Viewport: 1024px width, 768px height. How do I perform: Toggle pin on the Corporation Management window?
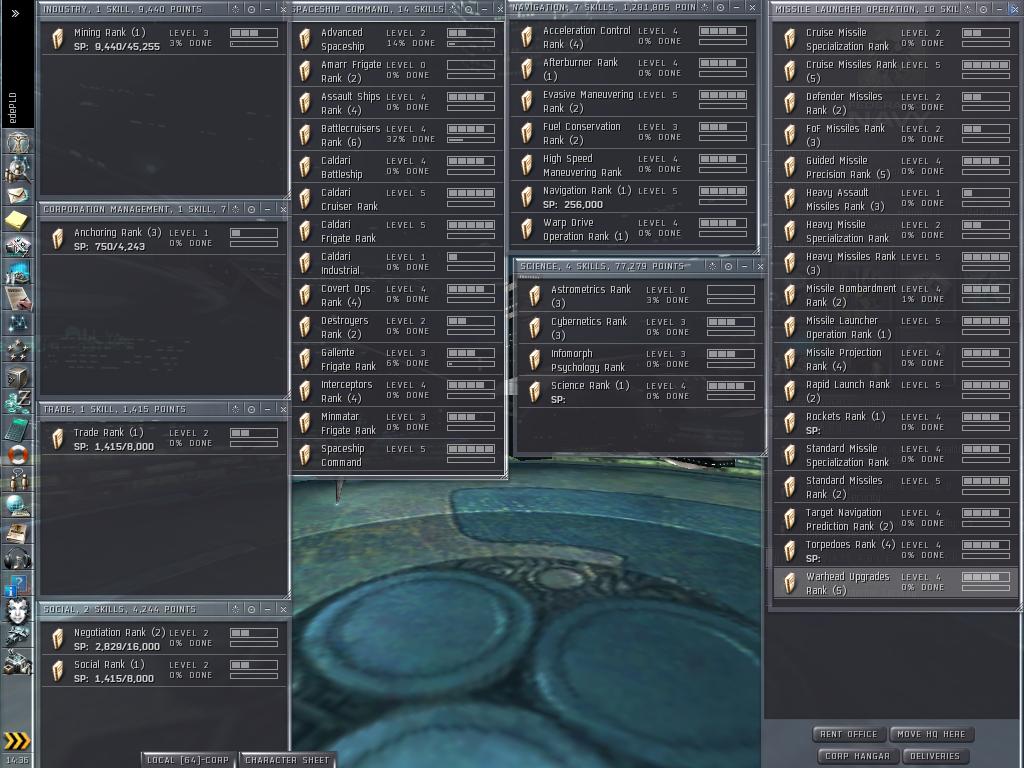click(x=236, y=209)
